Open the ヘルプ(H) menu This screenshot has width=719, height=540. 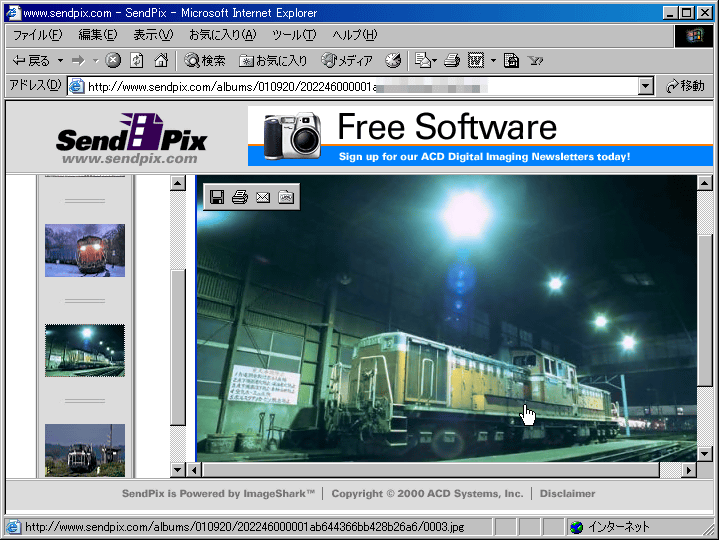point(354,35)
